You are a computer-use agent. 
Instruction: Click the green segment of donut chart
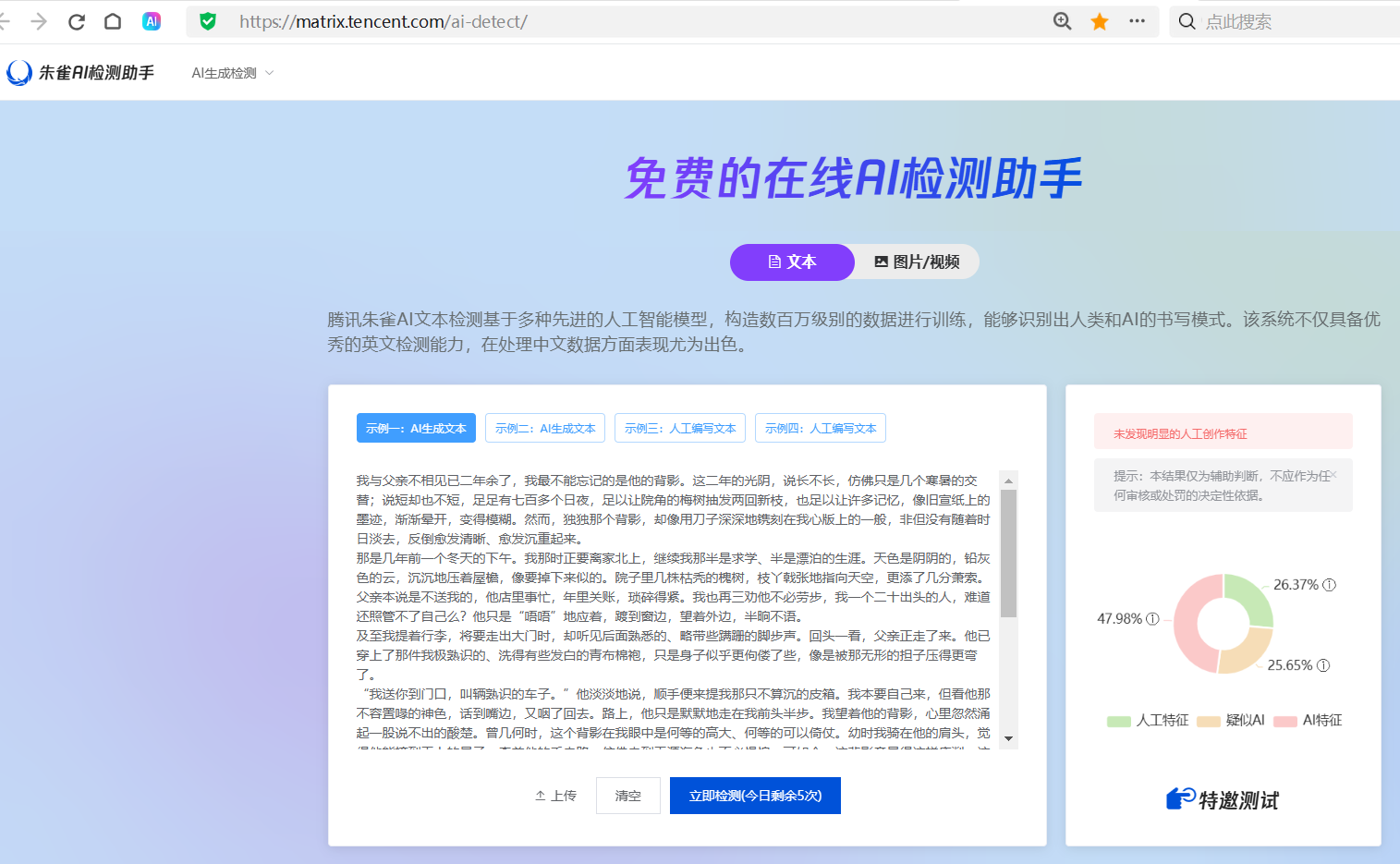click(x=1252, y=598)
